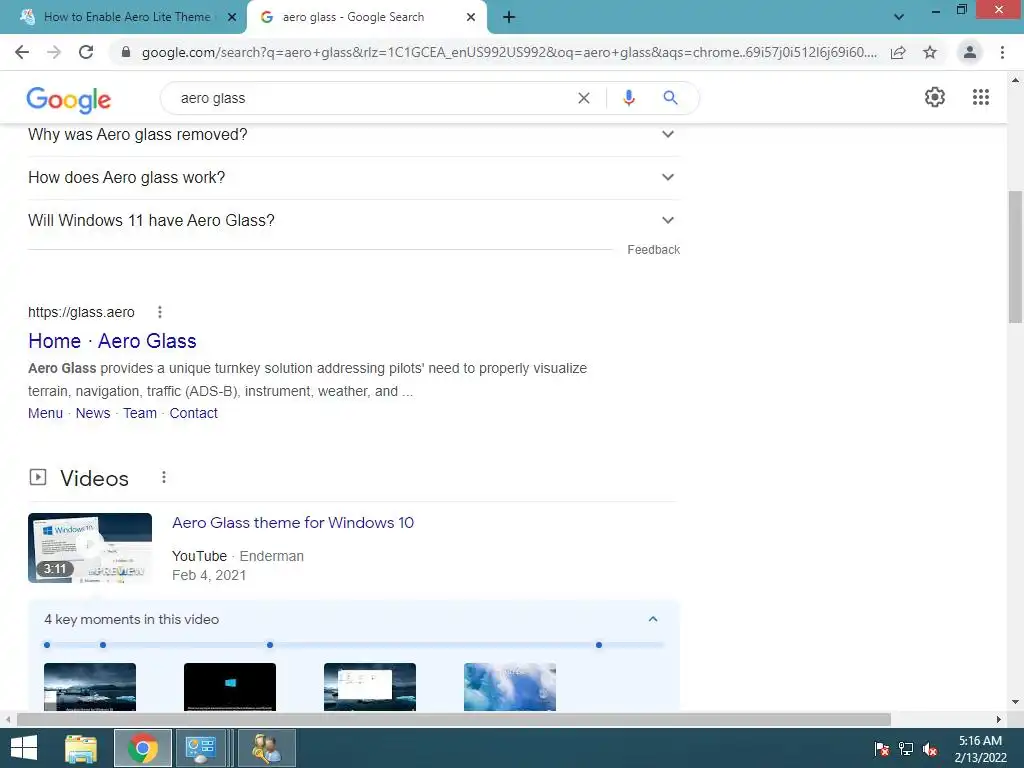The height and width of the screenshot is (768, 1024).
Task: Click the "Feb 4, 2021" date text
Action: click(209, 575)
